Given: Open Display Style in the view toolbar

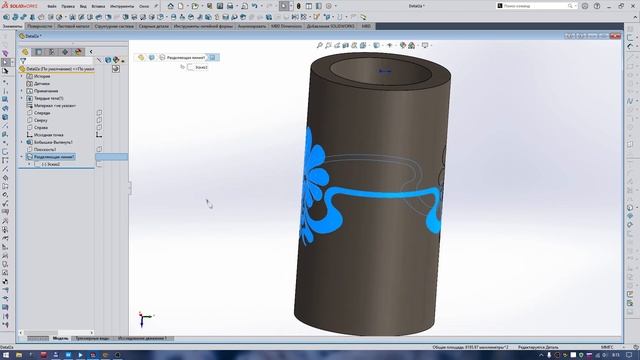Looking at the screenshot, I should coord(376,45).
